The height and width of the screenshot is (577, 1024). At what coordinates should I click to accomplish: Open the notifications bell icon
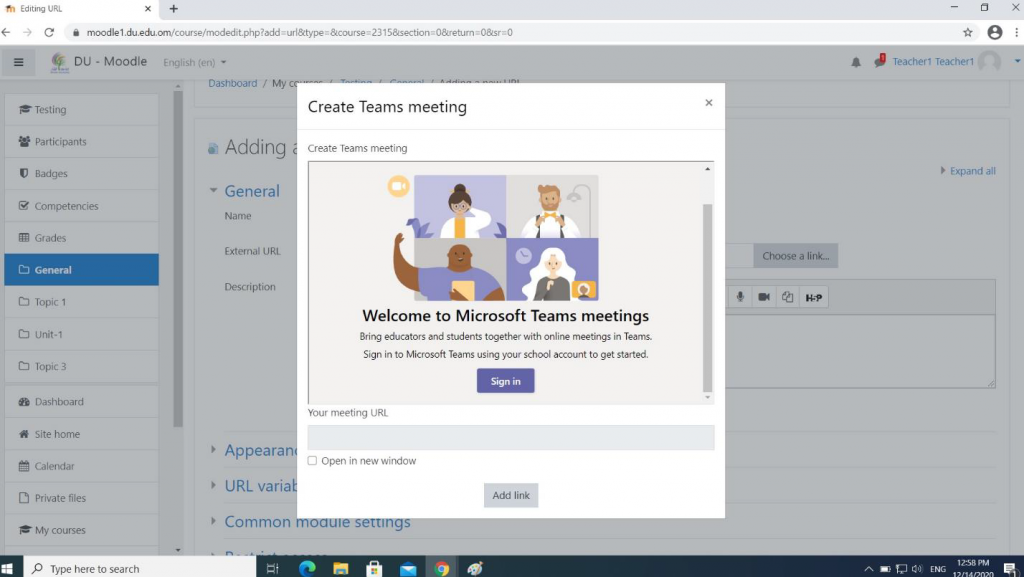tap(856, 62)
